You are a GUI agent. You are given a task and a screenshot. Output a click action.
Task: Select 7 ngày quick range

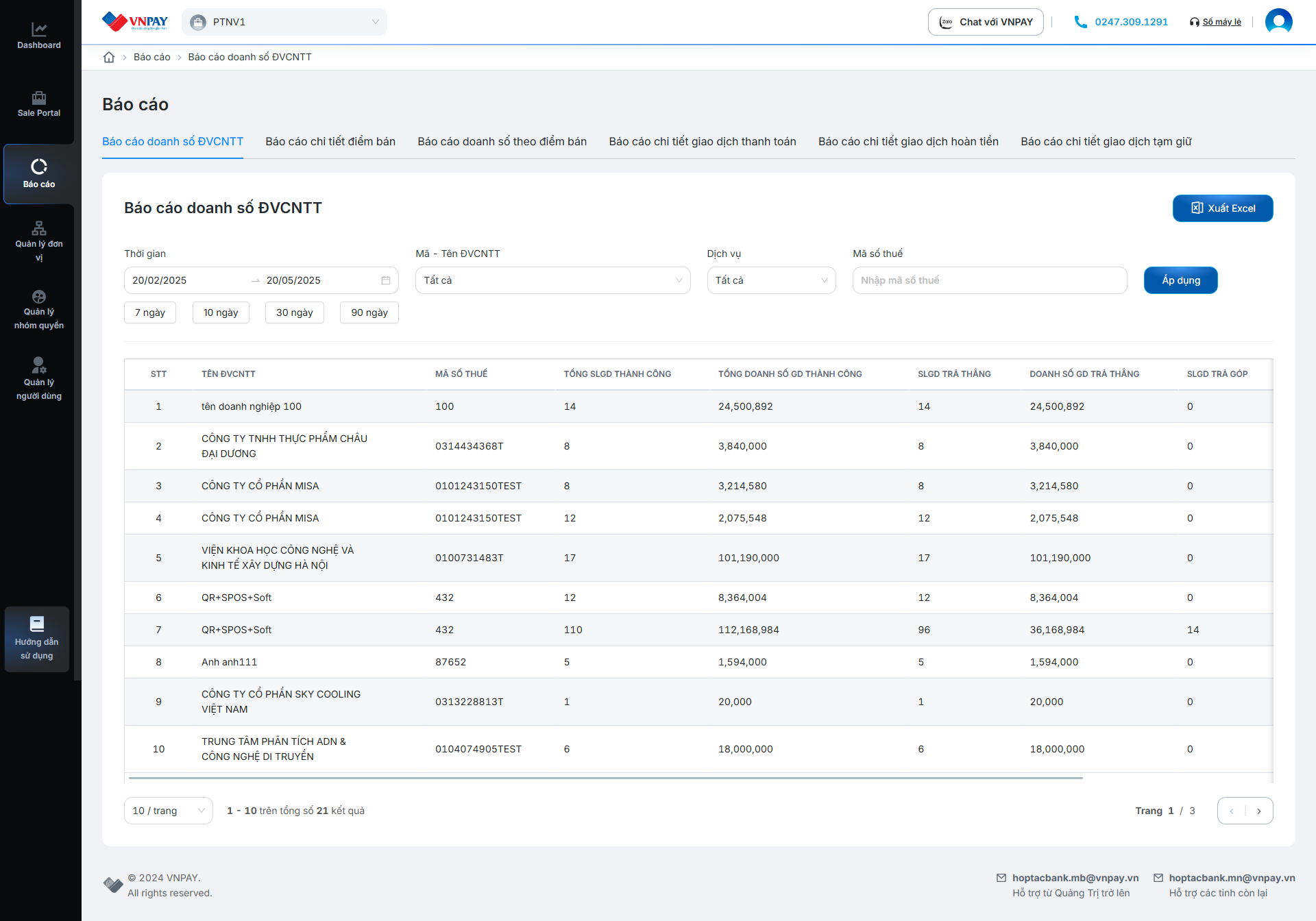pos(150,312)
